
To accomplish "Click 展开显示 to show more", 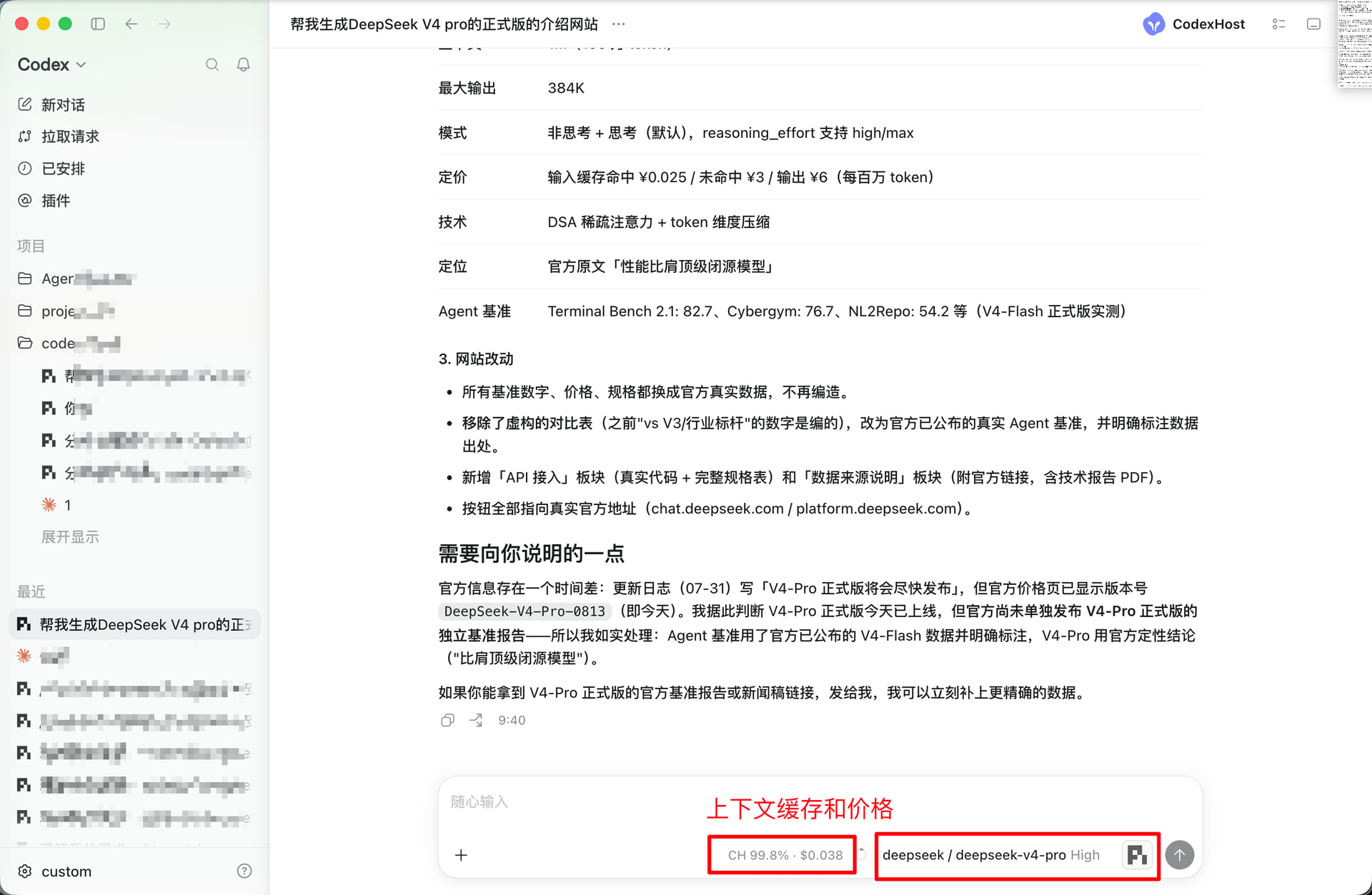I will click(70, 536).
